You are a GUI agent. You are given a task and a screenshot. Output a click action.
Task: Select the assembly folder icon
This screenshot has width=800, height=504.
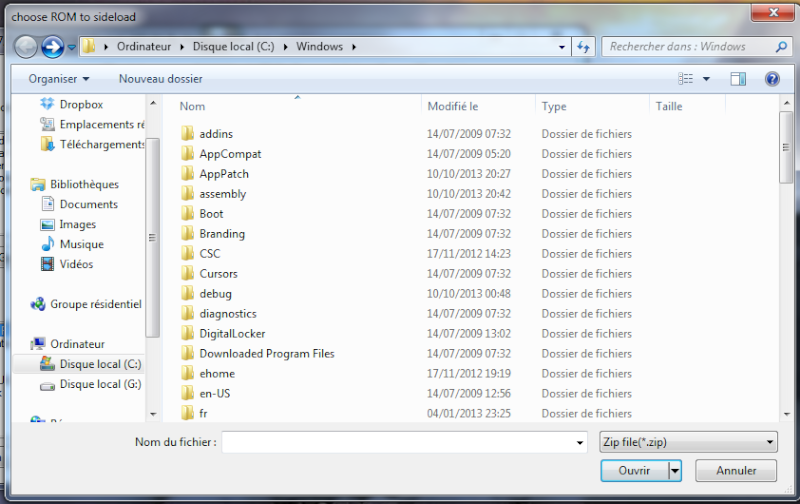[x=187, y=193]
